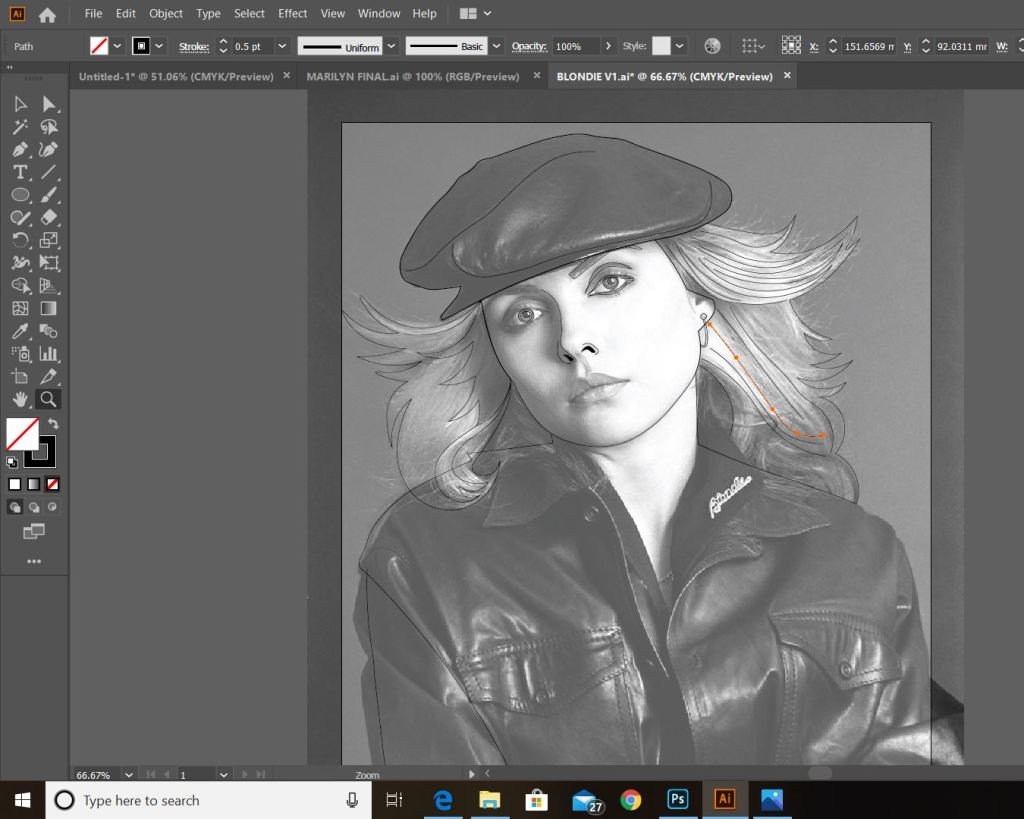Image resolution: width=1024 pixels, height=819 pixels.
Task: Select the Rotate tool
Action: (20, 240)
